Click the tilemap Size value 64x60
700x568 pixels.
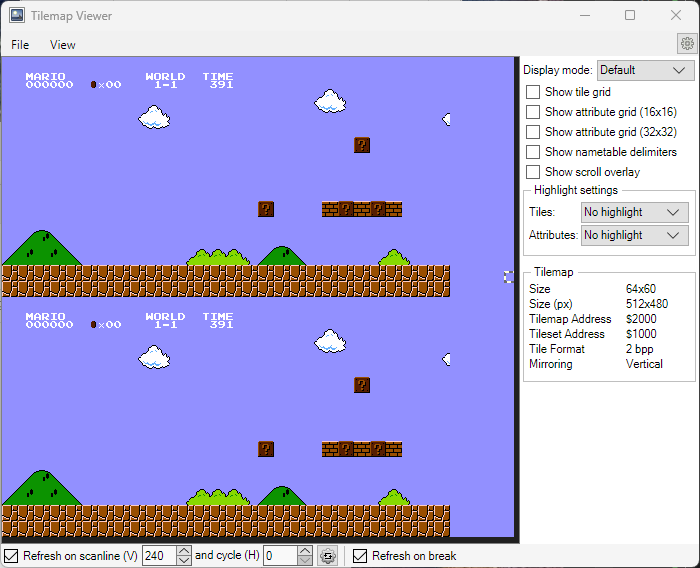tap(641, 289)
